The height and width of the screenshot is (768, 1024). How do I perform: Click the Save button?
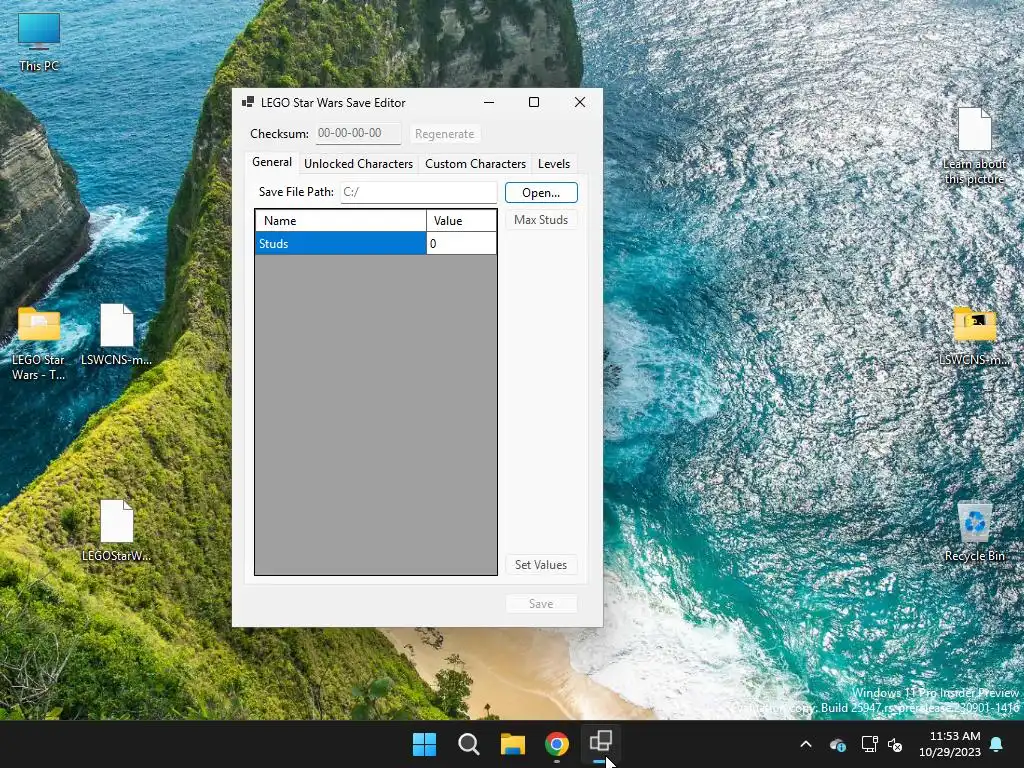541,604
